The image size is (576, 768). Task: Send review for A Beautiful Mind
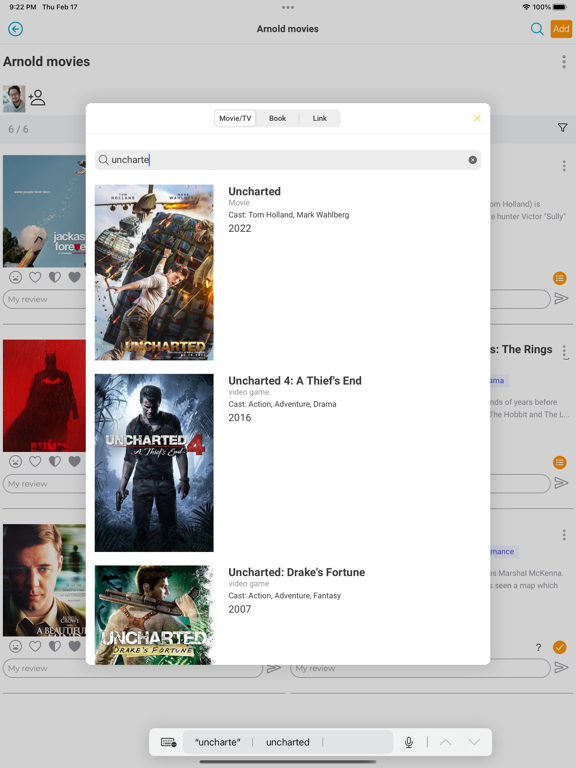[273, 668]
